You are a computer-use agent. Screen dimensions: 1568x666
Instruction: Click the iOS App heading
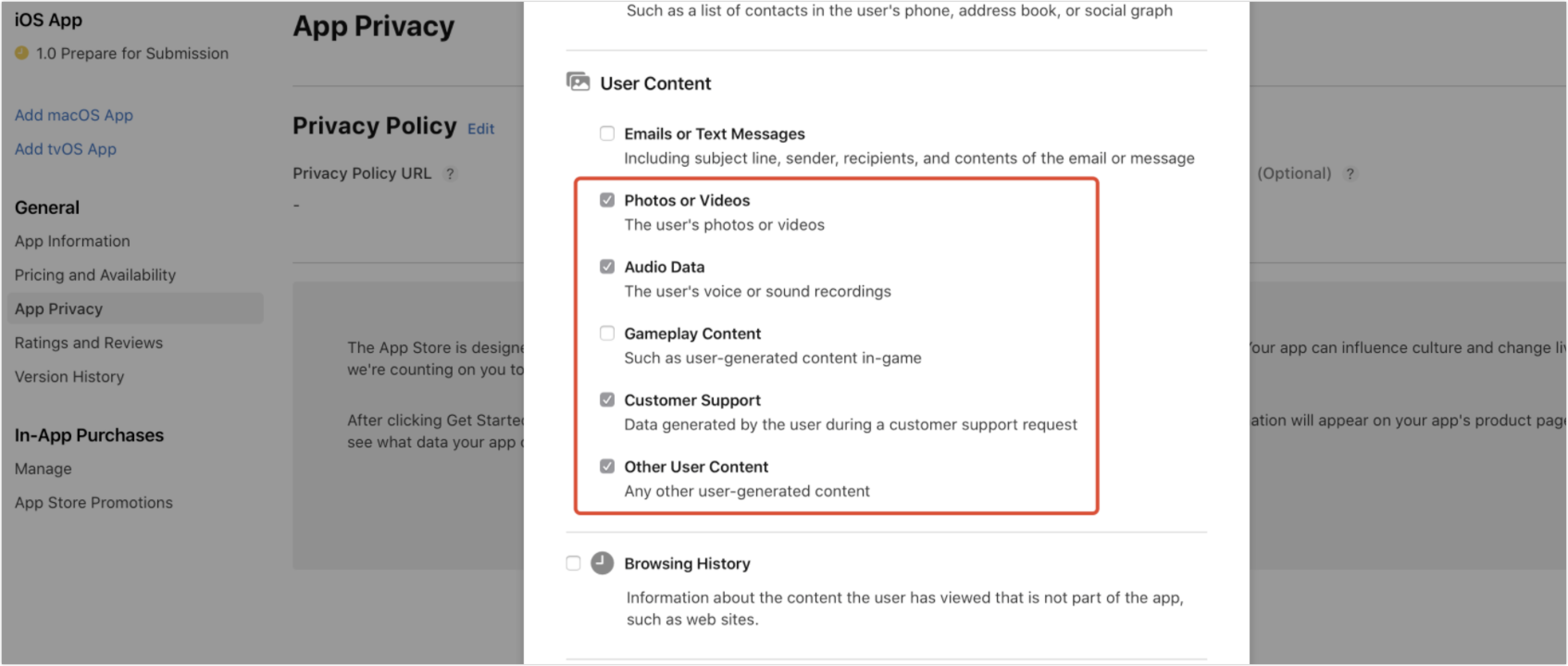[x=48, y=20]
